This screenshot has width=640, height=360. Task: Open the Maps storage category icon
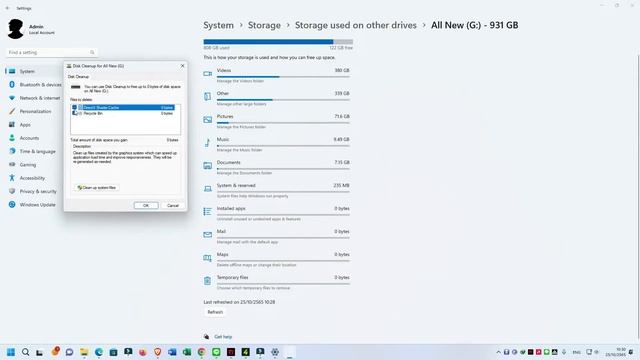(207, 258)
